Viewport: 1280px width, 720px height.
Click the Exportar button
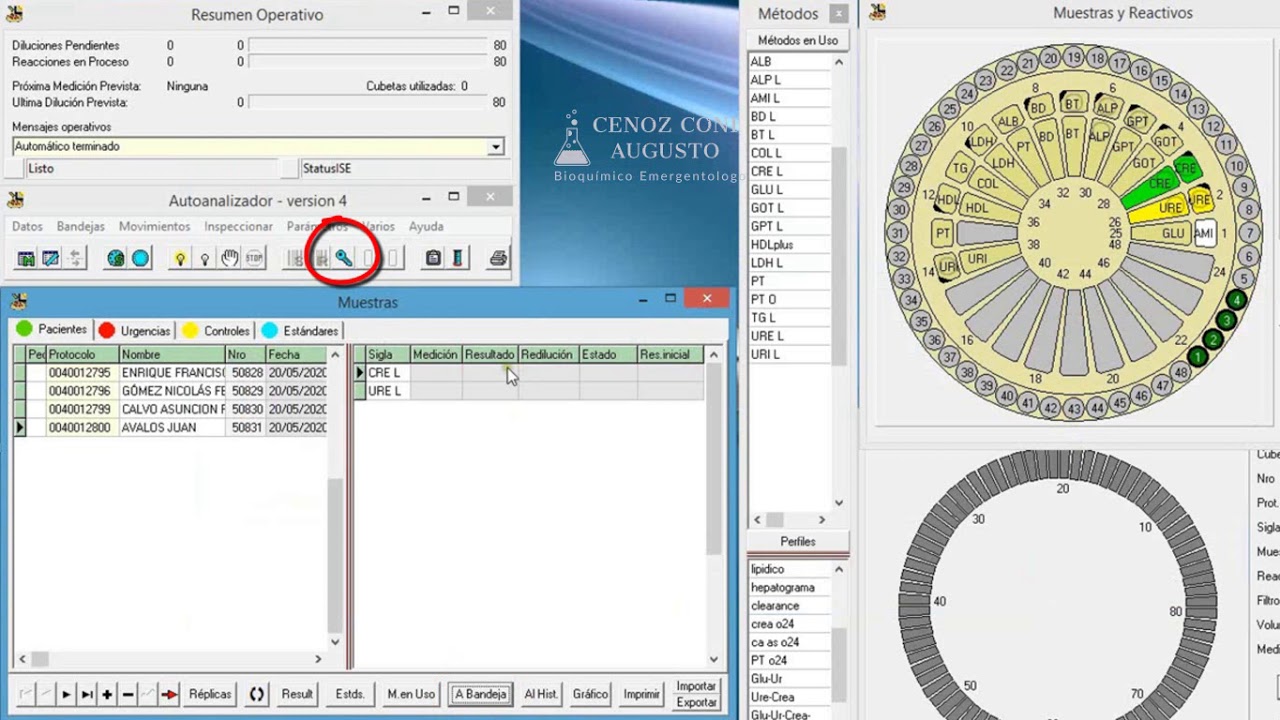coord(696,702)
